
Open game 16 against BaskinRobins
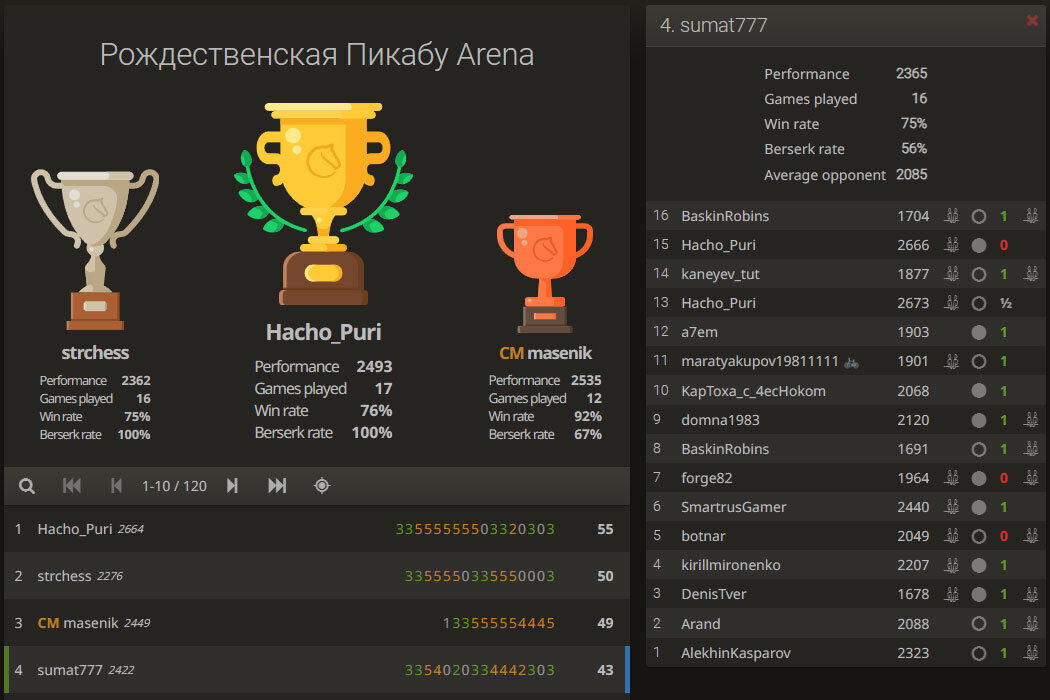coord(845,216)
